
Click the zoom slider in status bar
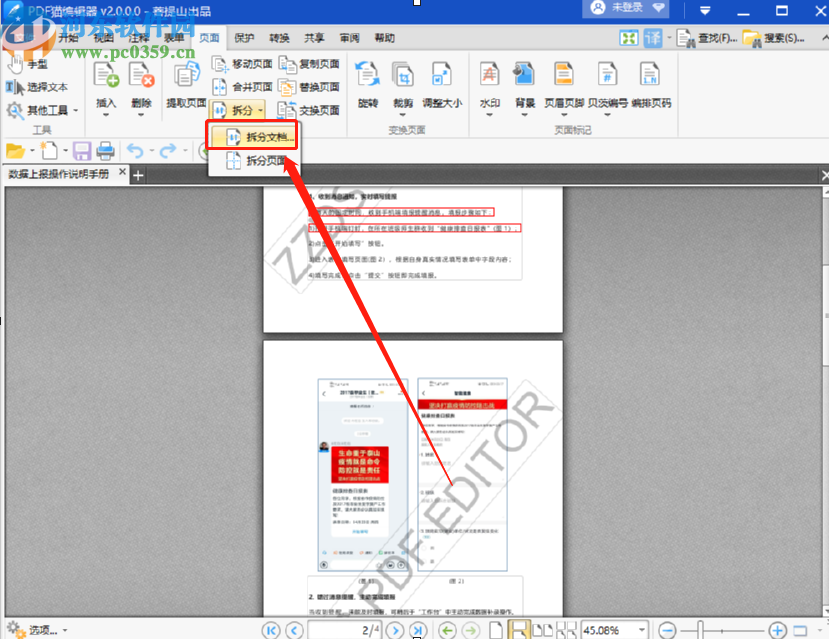(x=722, y=630)
